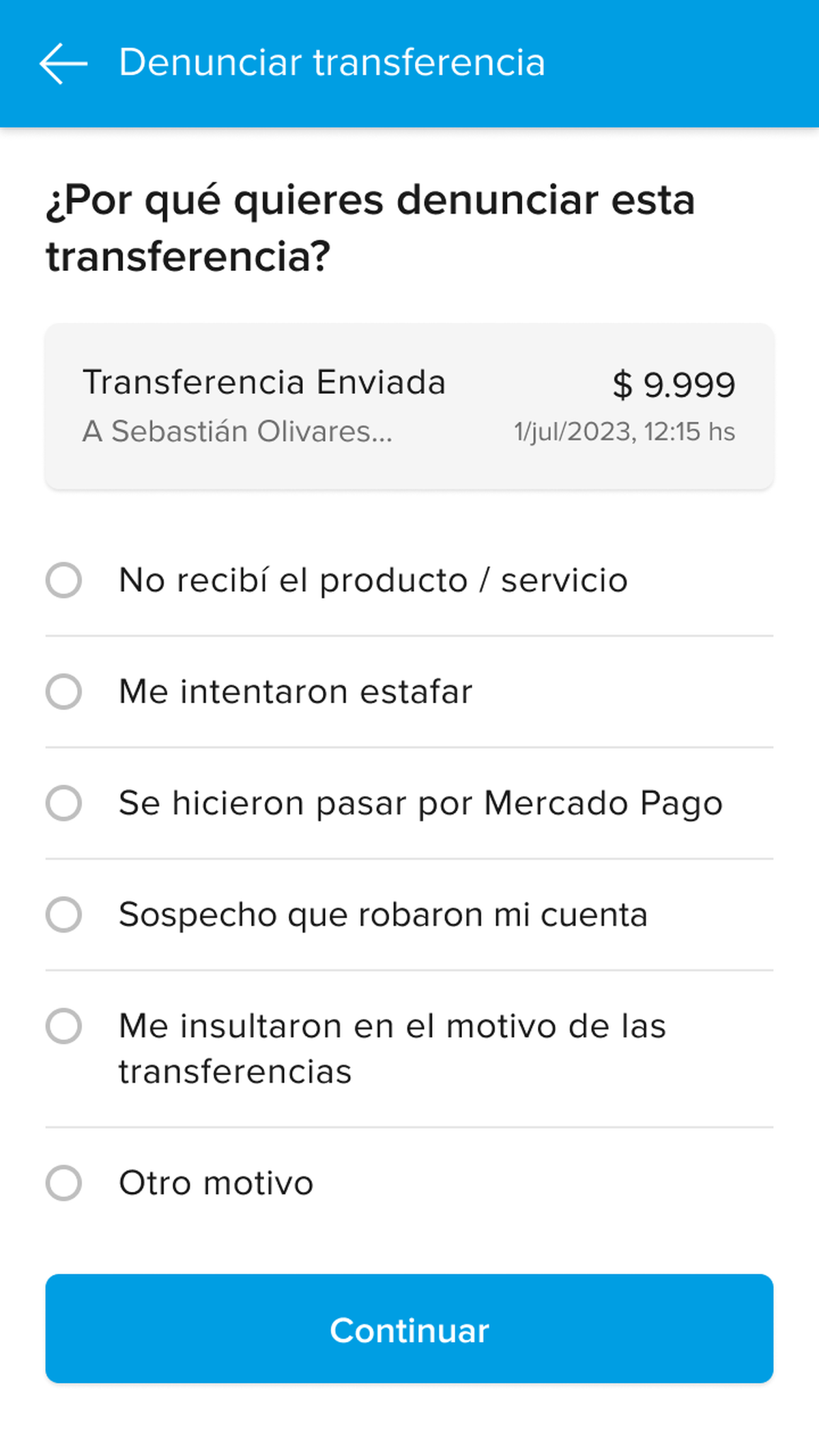Click the text "Me insultaron en el motivo de las transferencias"
This screenshot has height=1456, width=819.
392,1048
